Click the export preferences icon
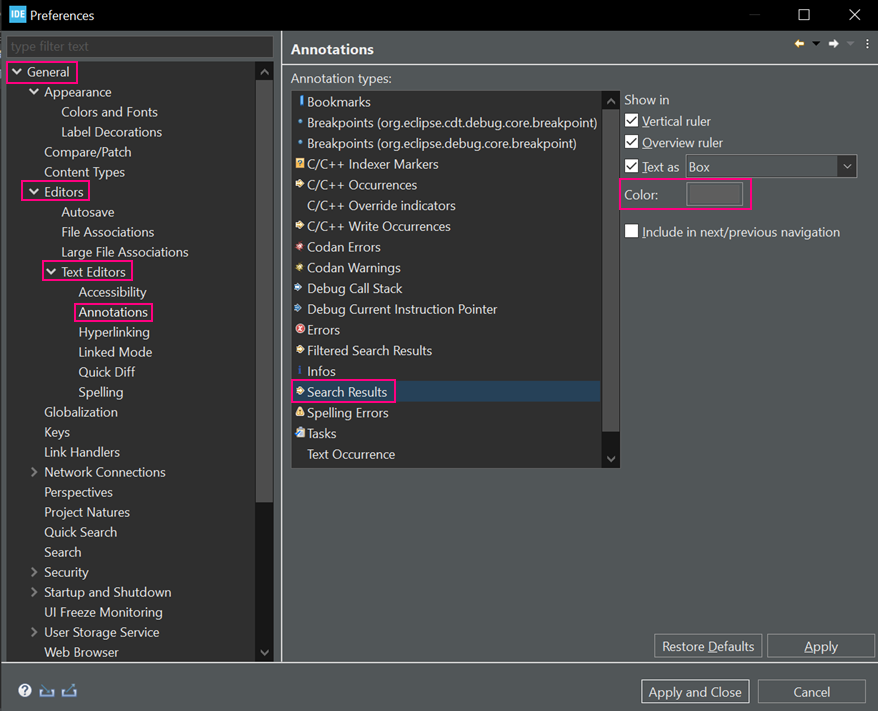Screen dimensions: 878x711 pyautogui.click(x=69, y=691)
